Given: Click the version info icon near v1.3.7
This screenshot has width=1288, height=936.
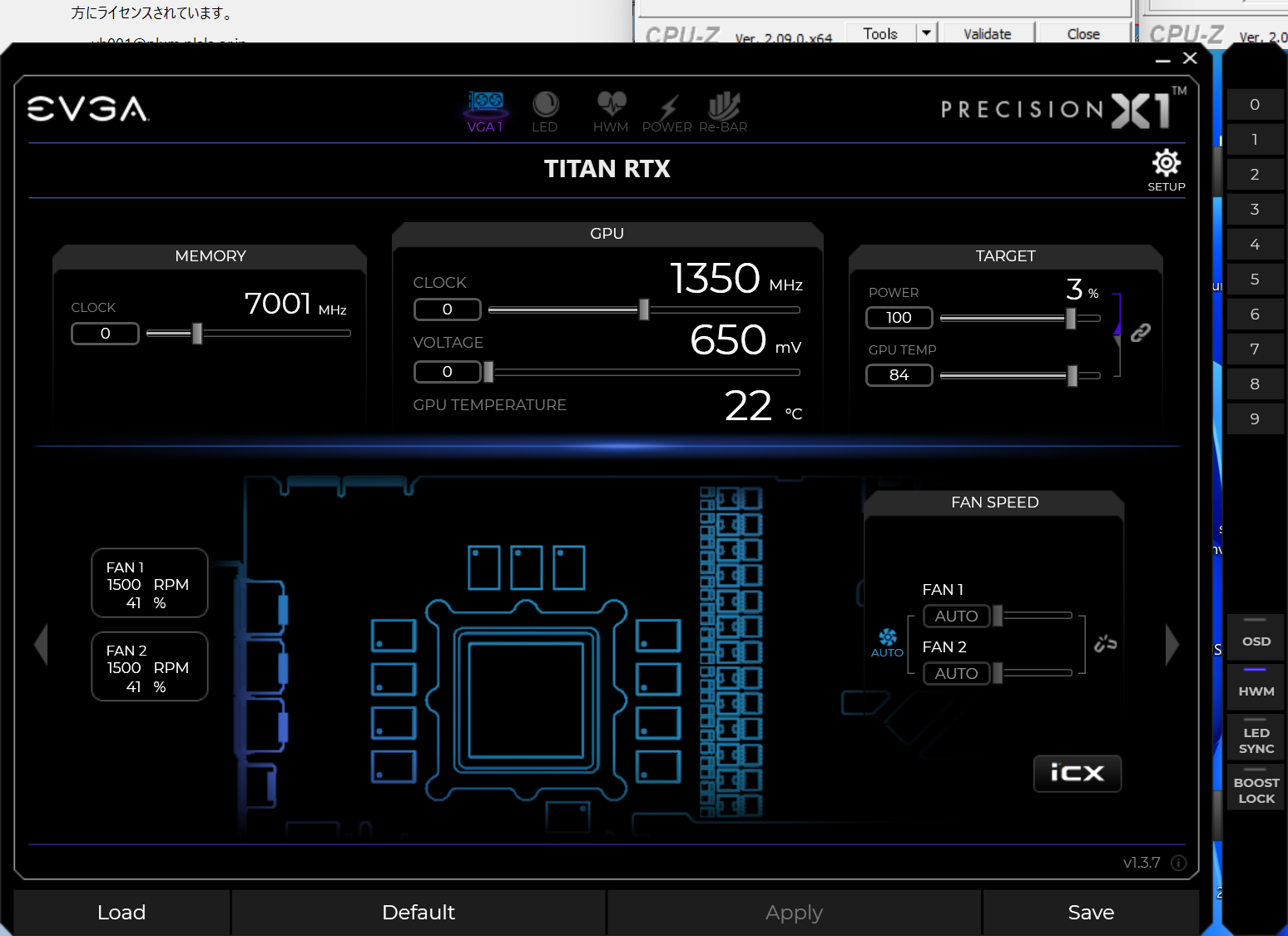Looking at the screenshot, I should coord(1178,863).
